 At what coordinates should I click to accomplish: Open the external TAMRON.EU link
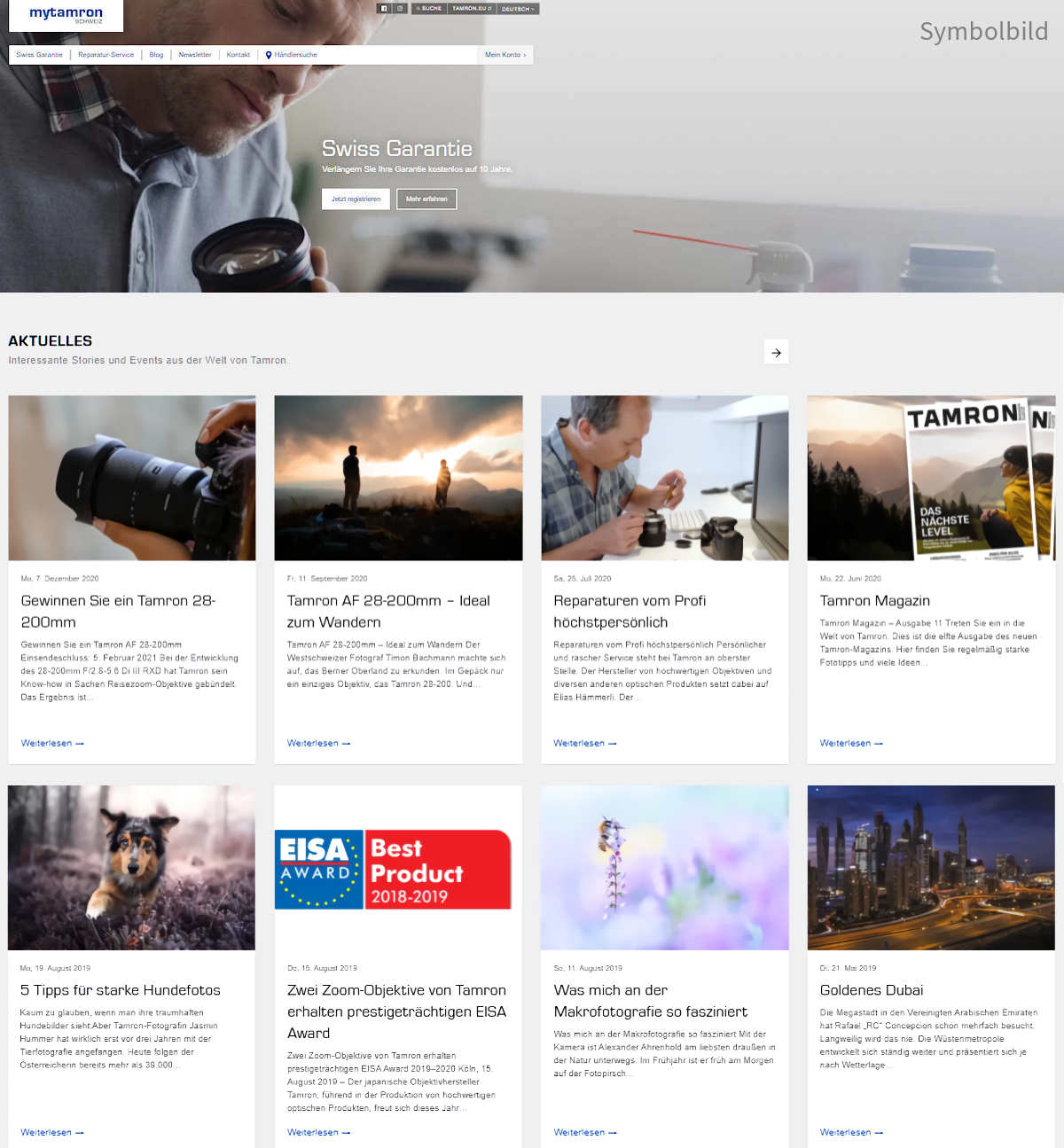click(x=472, y=8)
